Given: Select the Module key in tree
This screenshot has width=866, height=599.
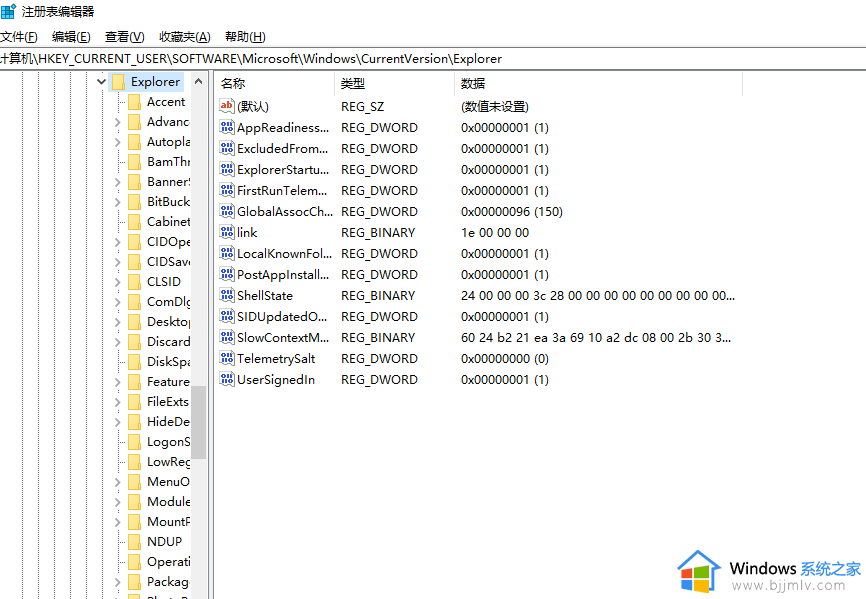Looking at the screenshot, I should (x=168, y=502).
